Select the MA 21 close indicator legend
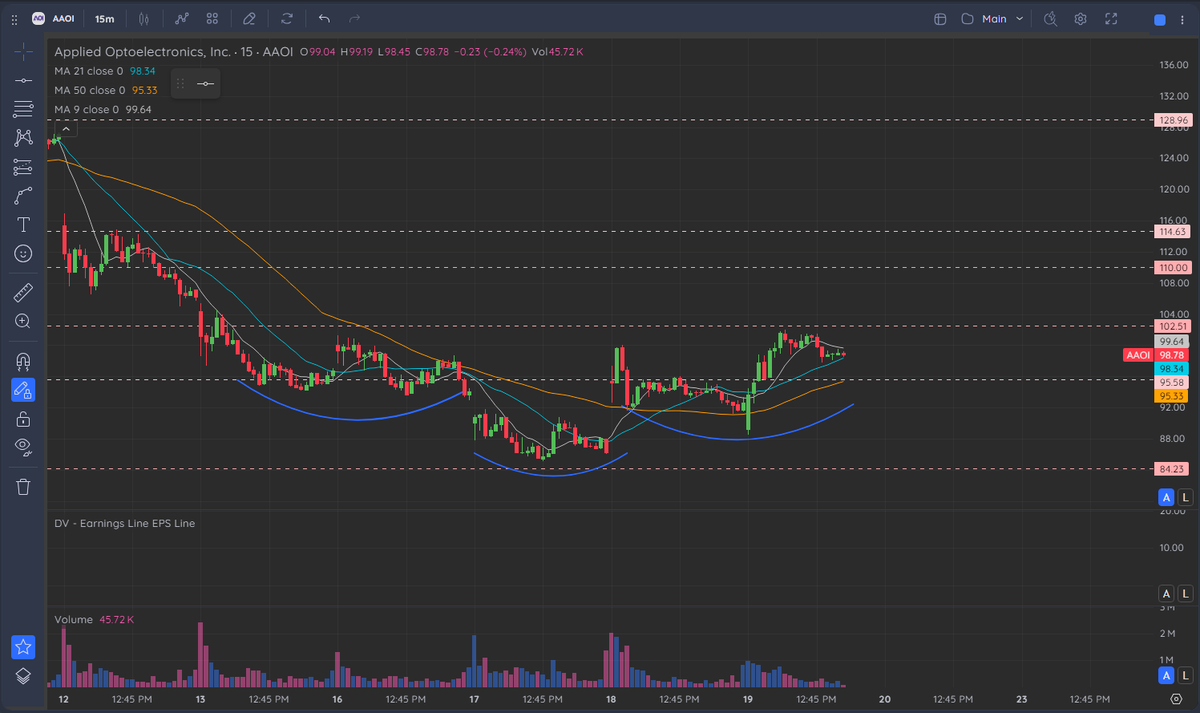 [105, 71]
